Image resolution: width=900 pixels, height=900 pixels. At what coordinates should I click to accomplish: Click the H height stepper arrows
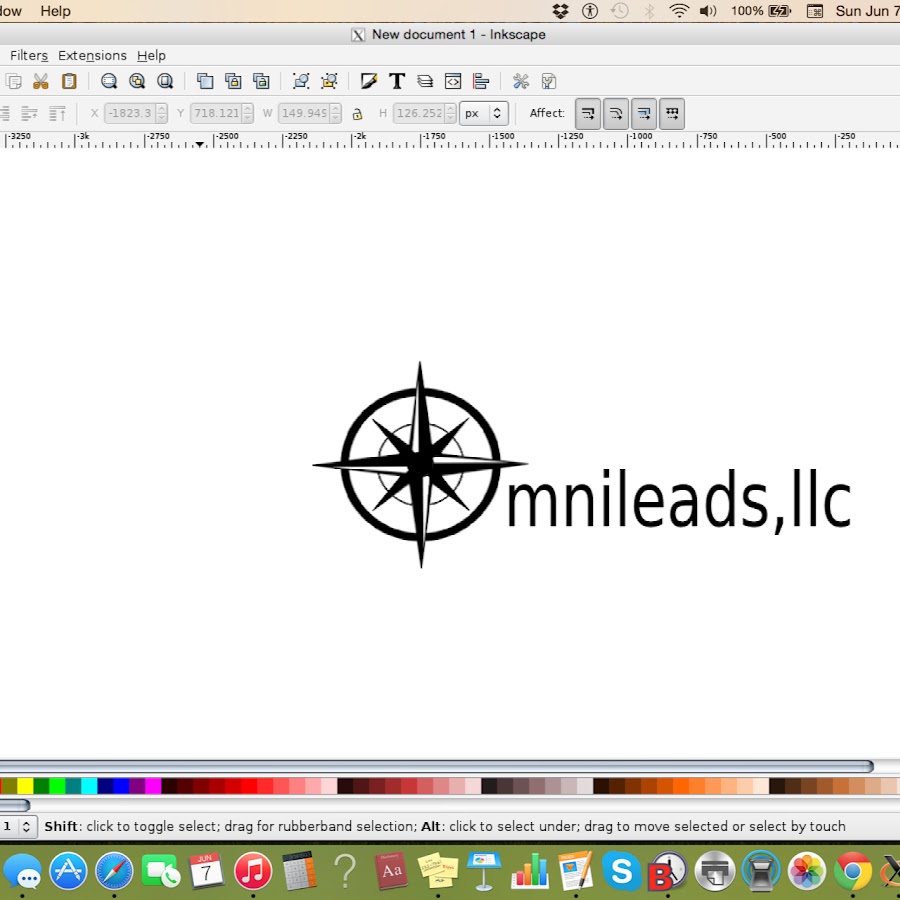click(x=451, y=113)
